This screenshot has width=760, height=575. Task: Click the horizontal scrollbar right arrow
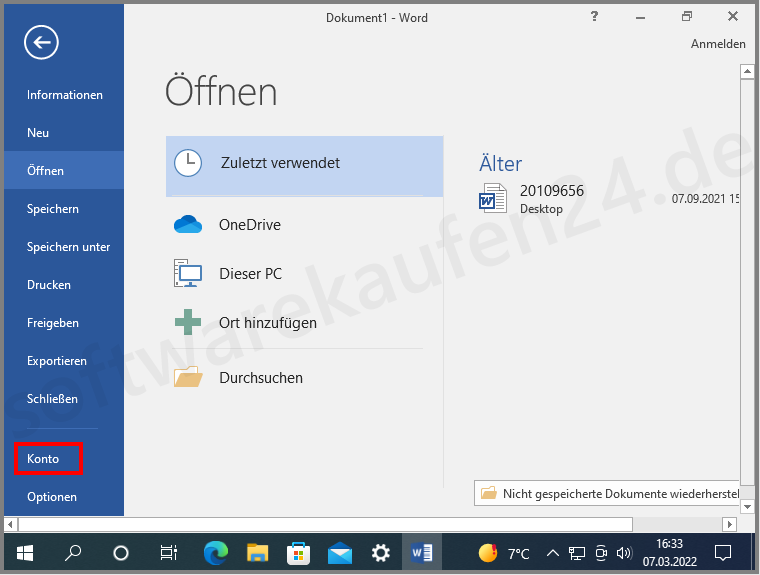744,524
